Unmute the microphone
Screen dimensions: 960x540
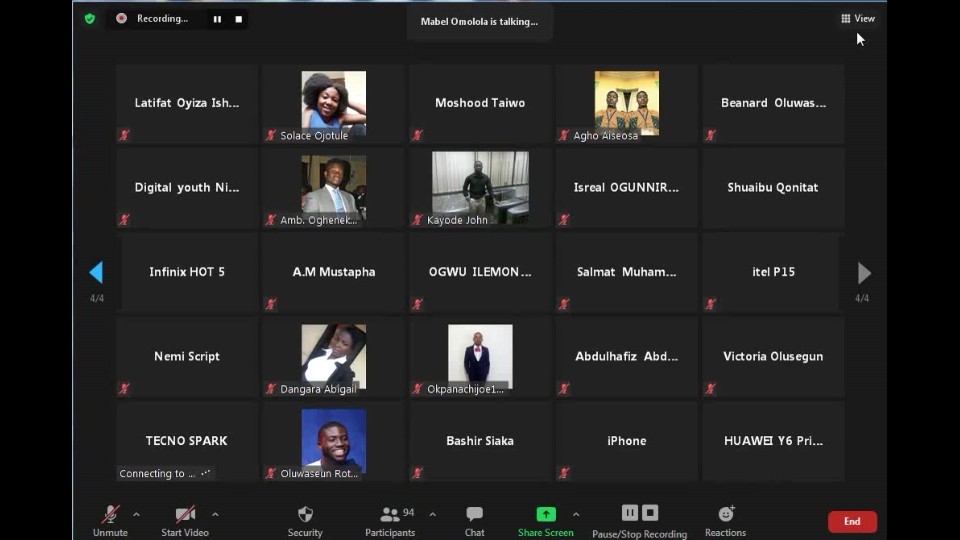point(110,514)
